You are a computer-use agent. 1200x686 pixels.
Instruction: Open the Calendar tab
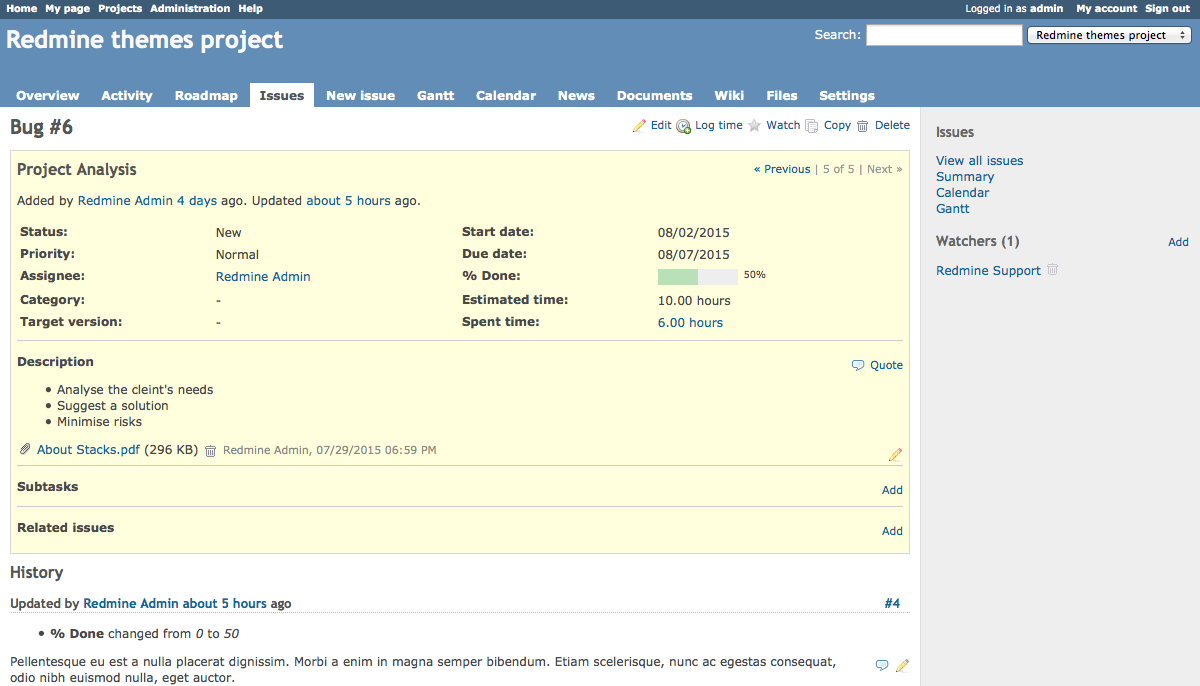(506, 96)
